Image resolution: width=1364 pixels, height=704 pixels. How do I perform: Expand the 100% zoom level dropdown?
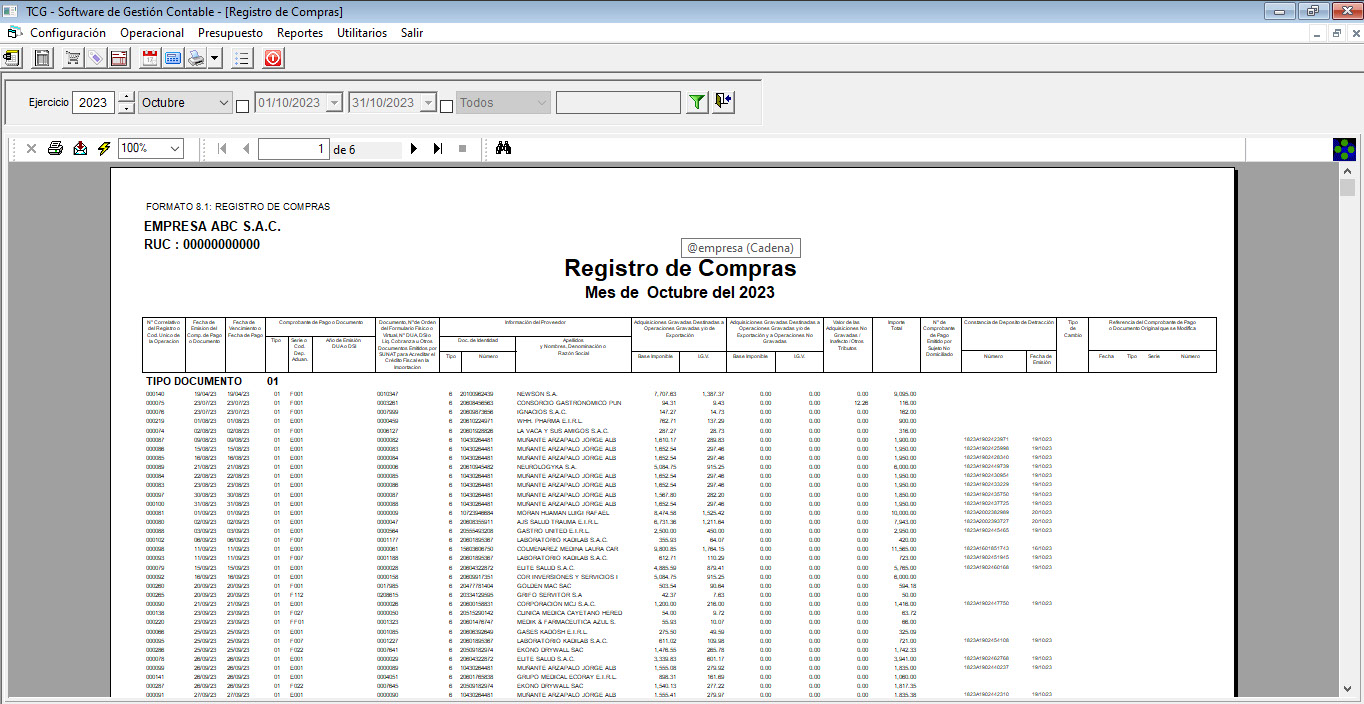pyautogui.click(x=175, y=148)
